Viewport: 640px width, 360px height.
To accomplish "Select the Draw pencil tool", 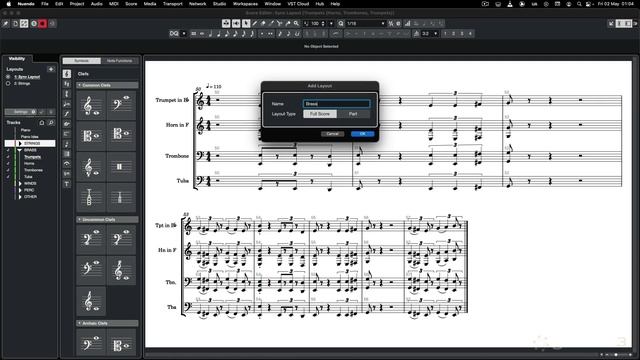I will tap(255, 24).
